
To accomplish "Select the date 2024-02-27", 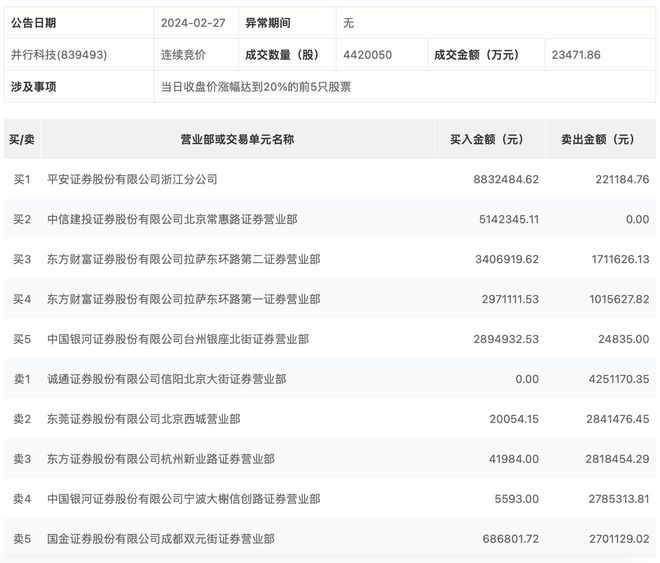I will pos(193,23).
